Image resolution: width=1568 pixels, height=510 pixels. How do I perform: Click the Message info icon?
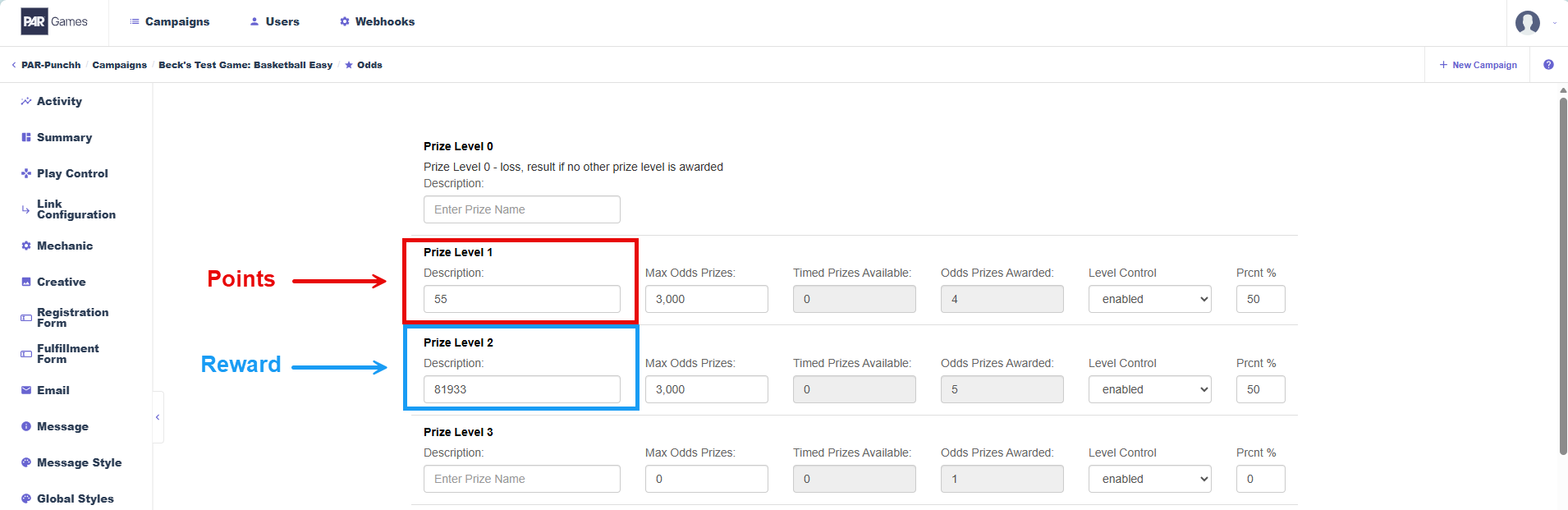tap(26, 426)
